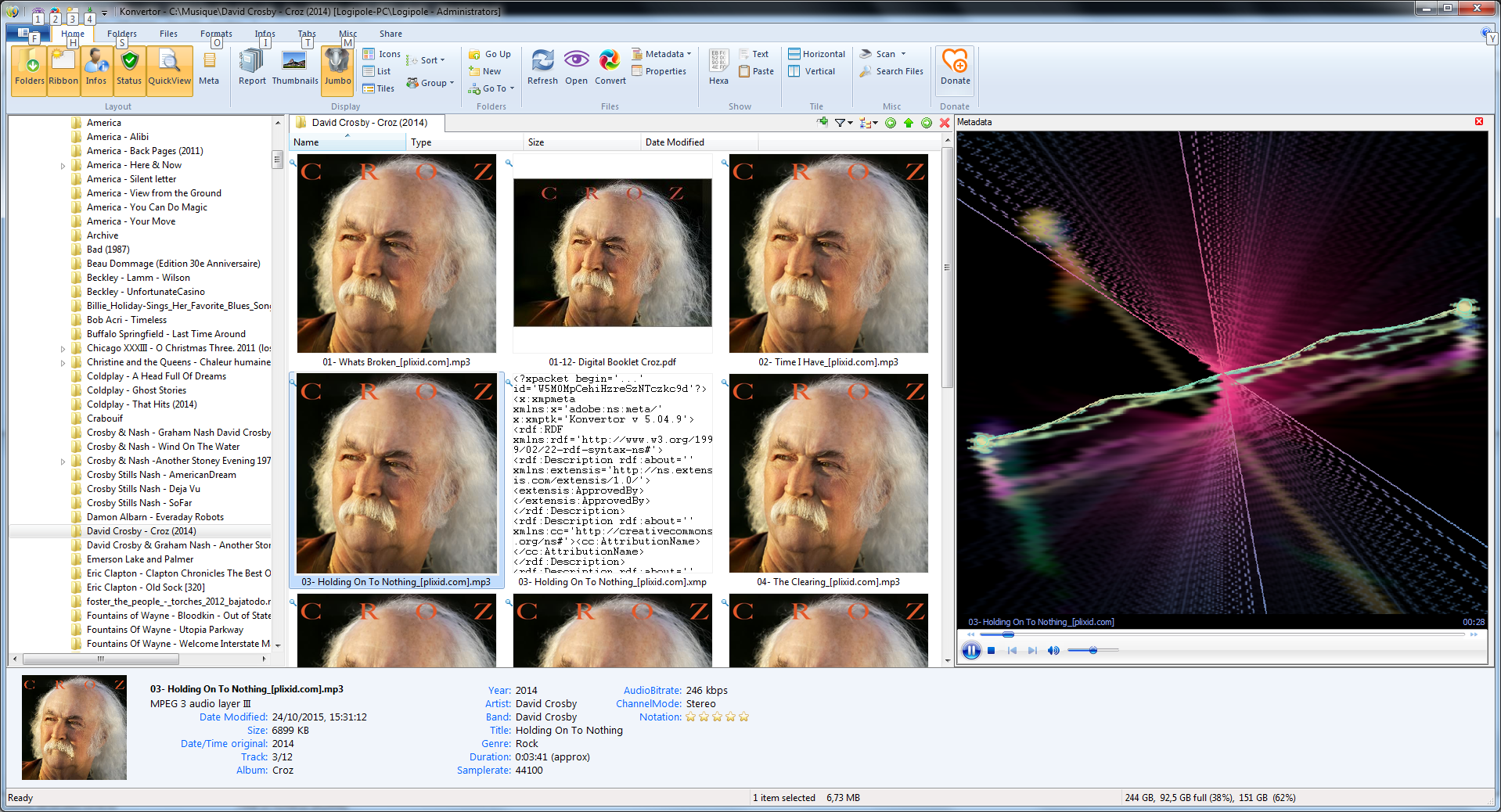Open the Infos ribbon tab
The image size is (1501, 812).
[x=265, y=34]
